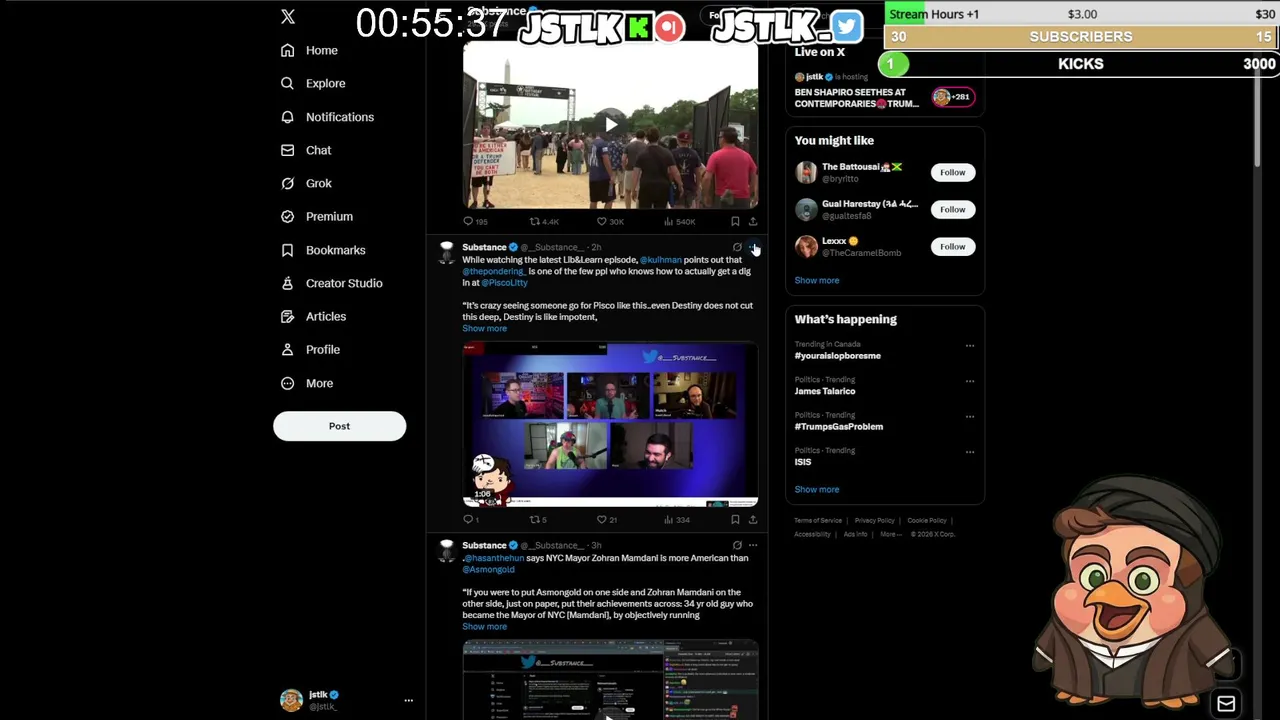
Task: Open the Mamdani tweet video thumbnail
Action: click(x=610, y=680)
